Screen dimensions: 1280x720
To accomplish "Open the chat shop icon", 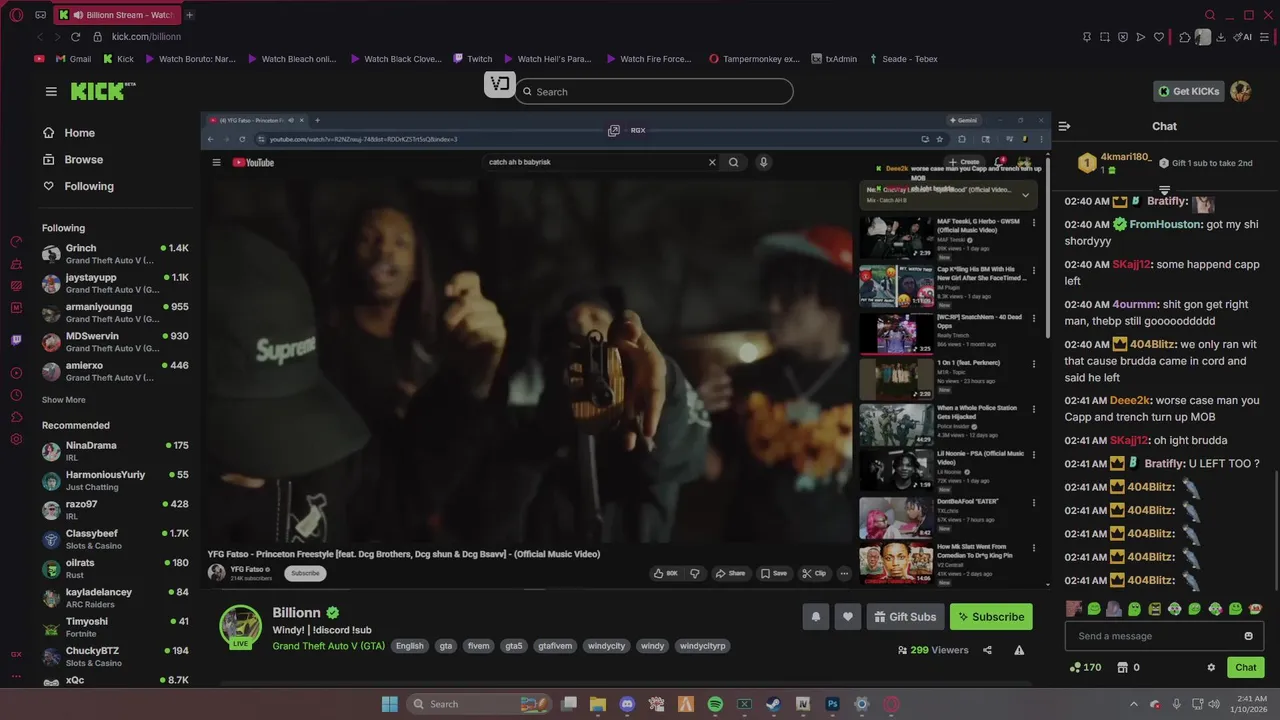I will click(1128, 667).
